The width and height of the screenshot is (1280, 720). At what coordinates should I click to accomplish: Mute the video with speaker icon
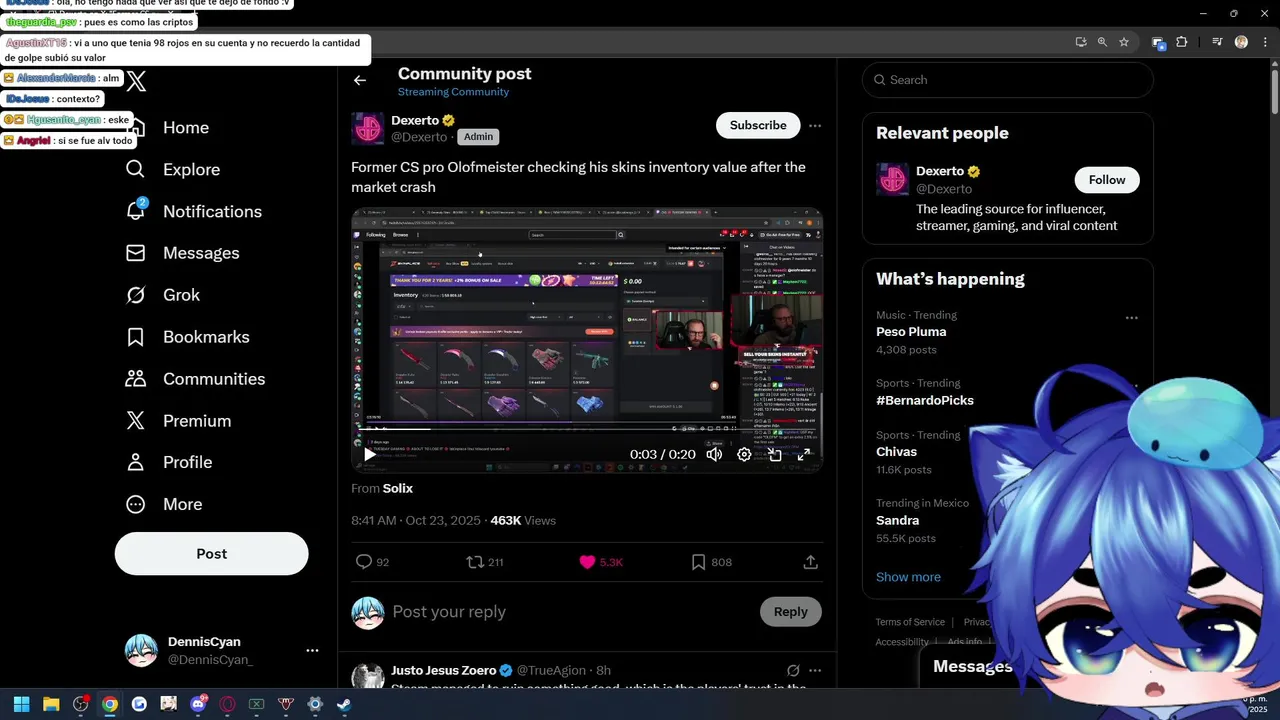[714, 454]
